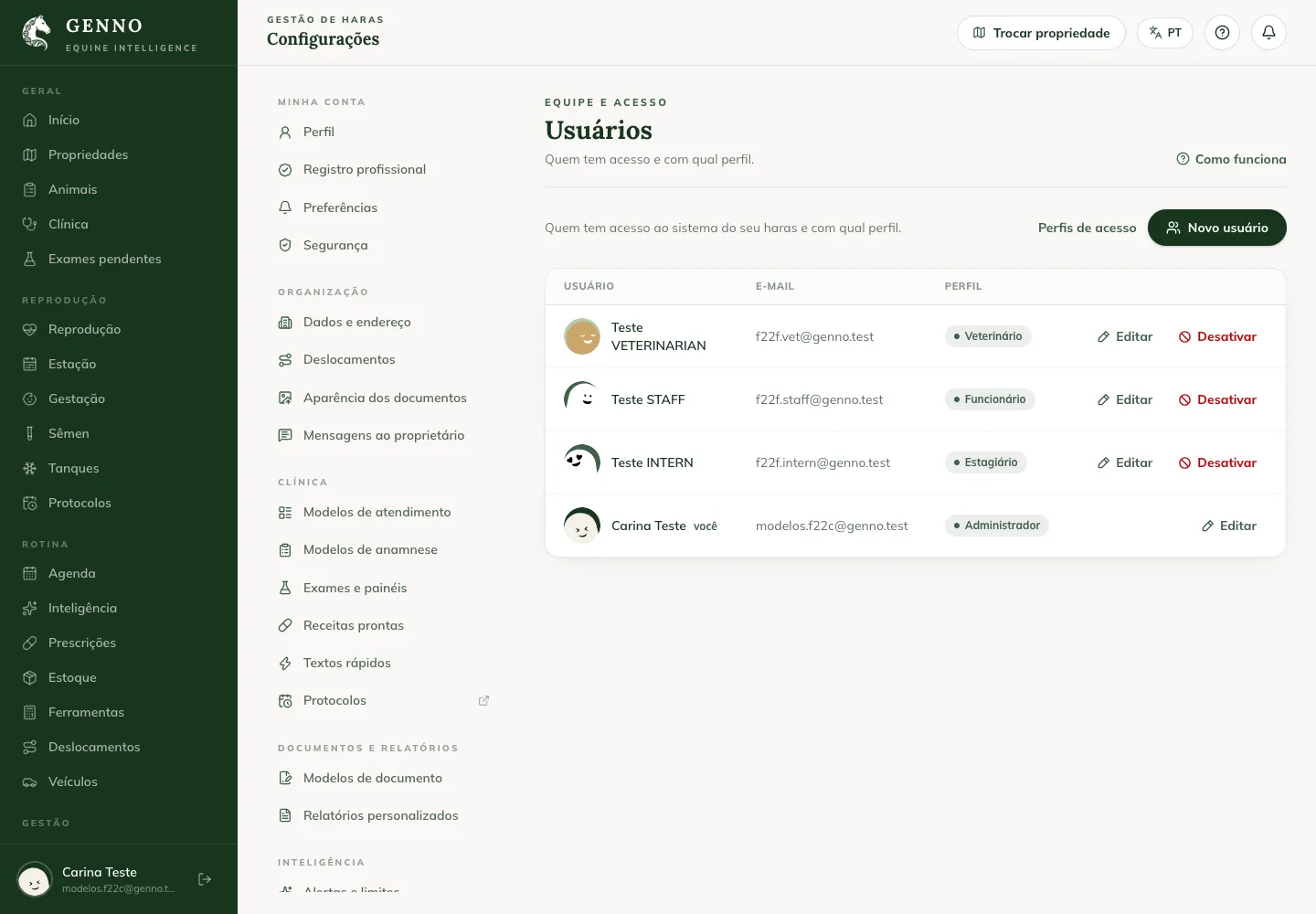The image size is (1316, 914).
Task: Click the Teste STAFF avatar
Action: 582,399
